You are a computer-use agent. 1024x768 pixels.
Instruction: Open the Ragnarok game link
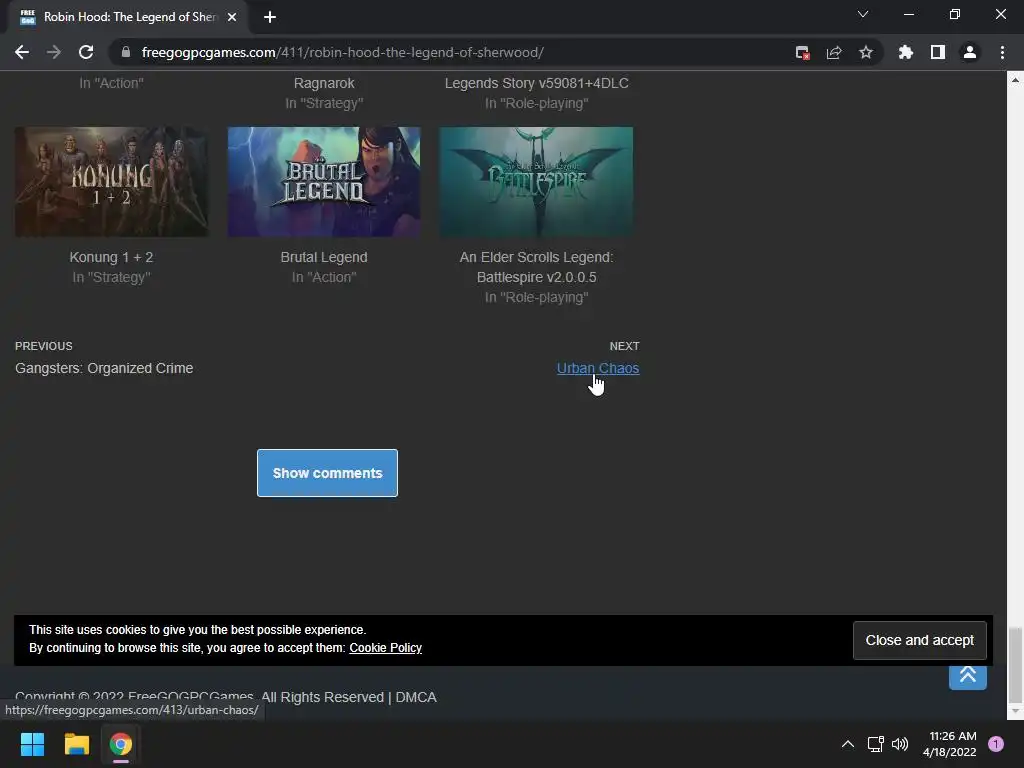(324, 83)
